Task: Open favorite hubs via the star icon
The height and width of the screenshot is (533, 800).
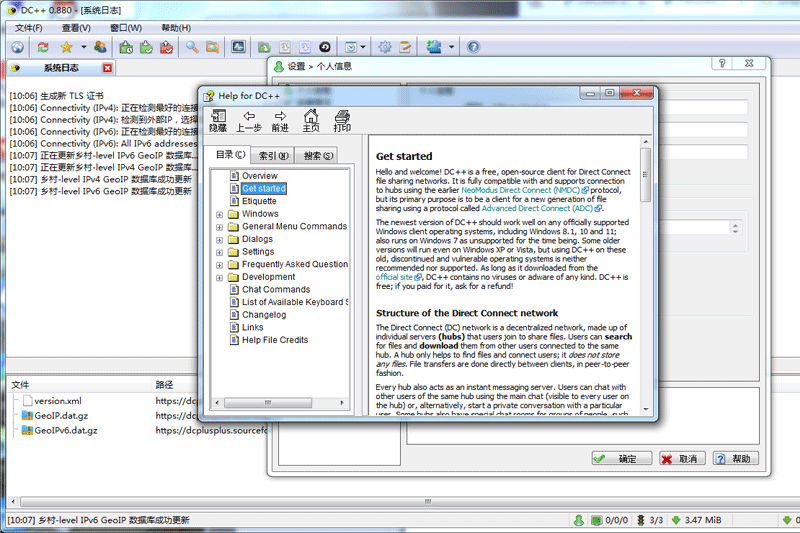Action: click(66, 47)
